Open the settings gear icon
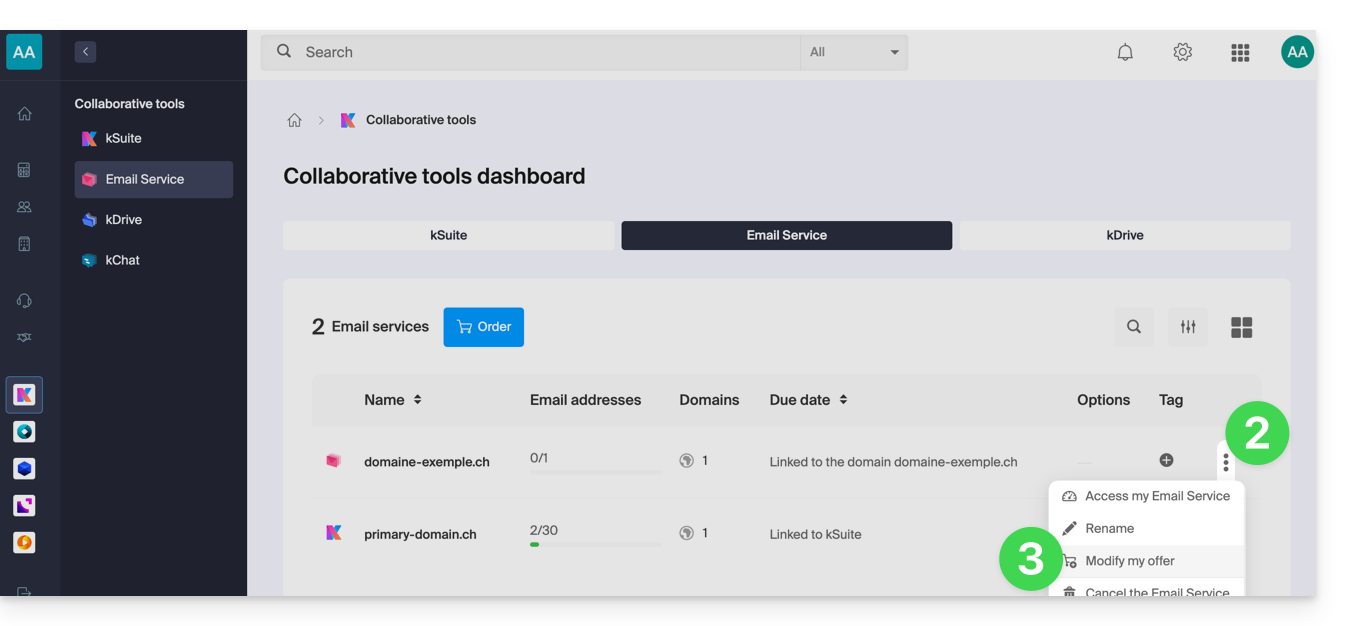The height and width of the screenshot is (626, 1346). click(1182, 52)
